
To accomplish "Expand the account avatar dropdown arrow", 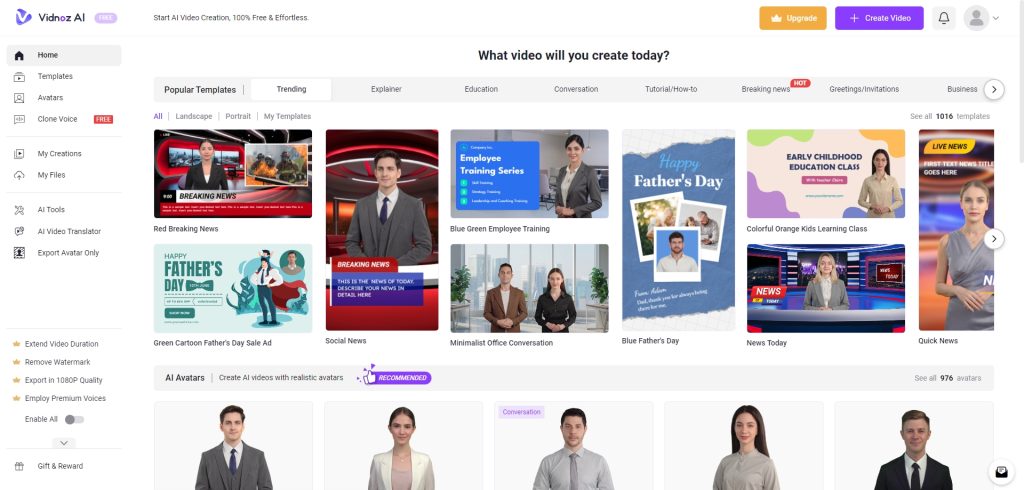I will 996,18.
